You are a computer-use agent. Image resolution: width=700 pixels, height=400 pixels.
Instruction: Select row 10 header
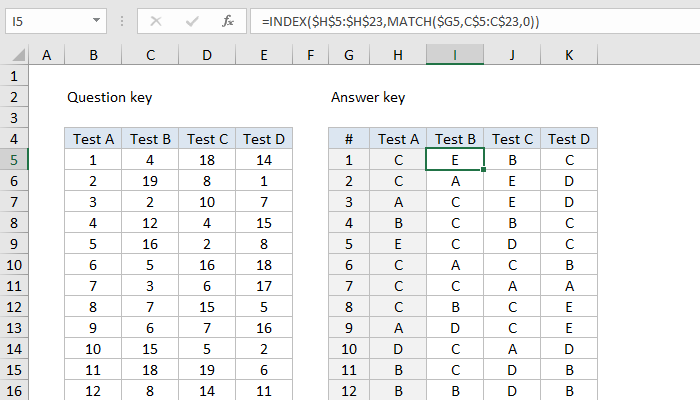[14, 265]
